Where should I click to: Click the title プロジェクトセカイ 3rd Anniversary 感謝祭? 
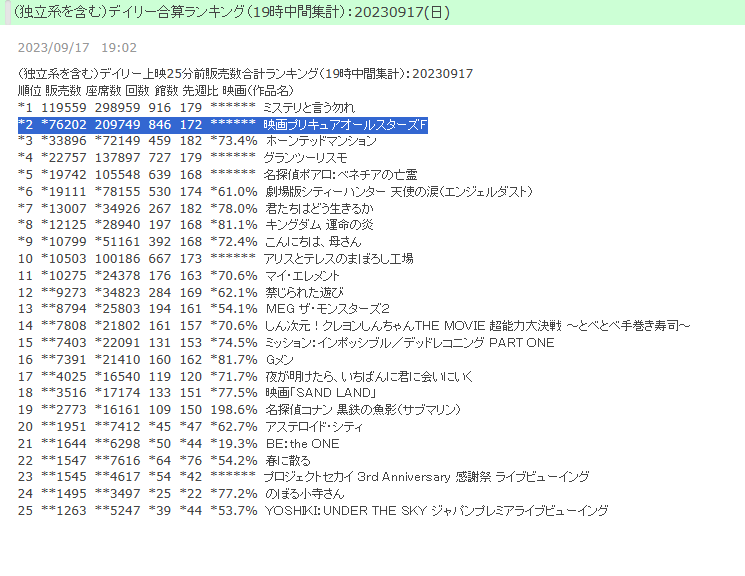coord(377,476)
